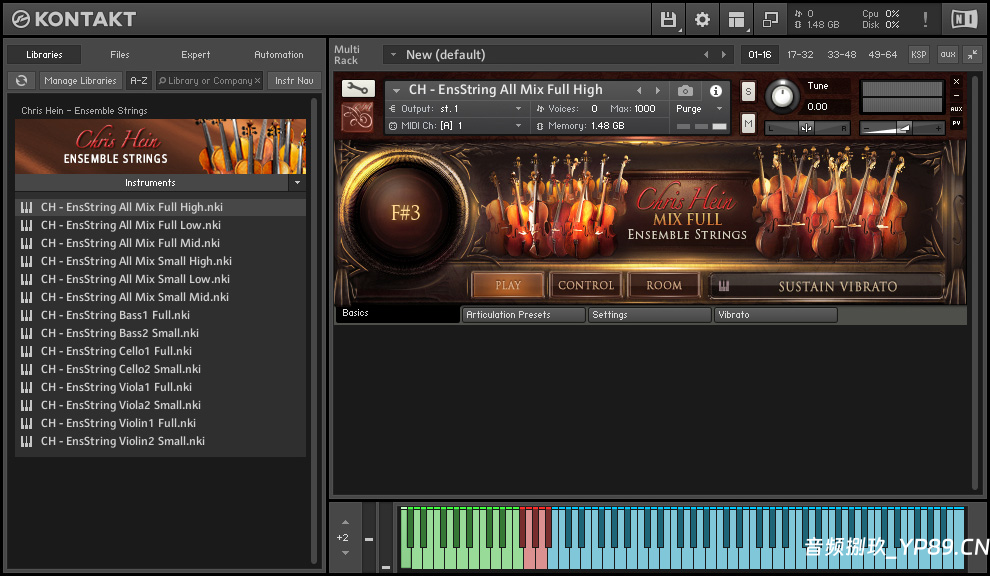Image resolution: width=990 pixels, height=576 pixels.
Task: Click the Native Instruments logo icon
Action: click(x=963, y=18)
